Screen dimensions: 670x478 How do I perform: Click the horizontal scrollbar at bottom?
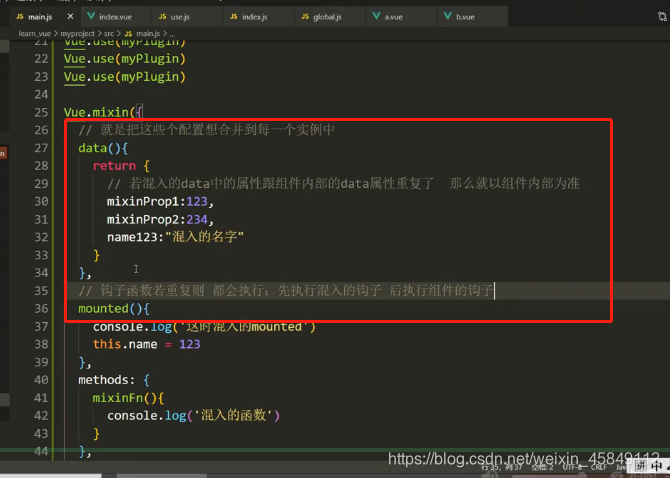[162, 475]
